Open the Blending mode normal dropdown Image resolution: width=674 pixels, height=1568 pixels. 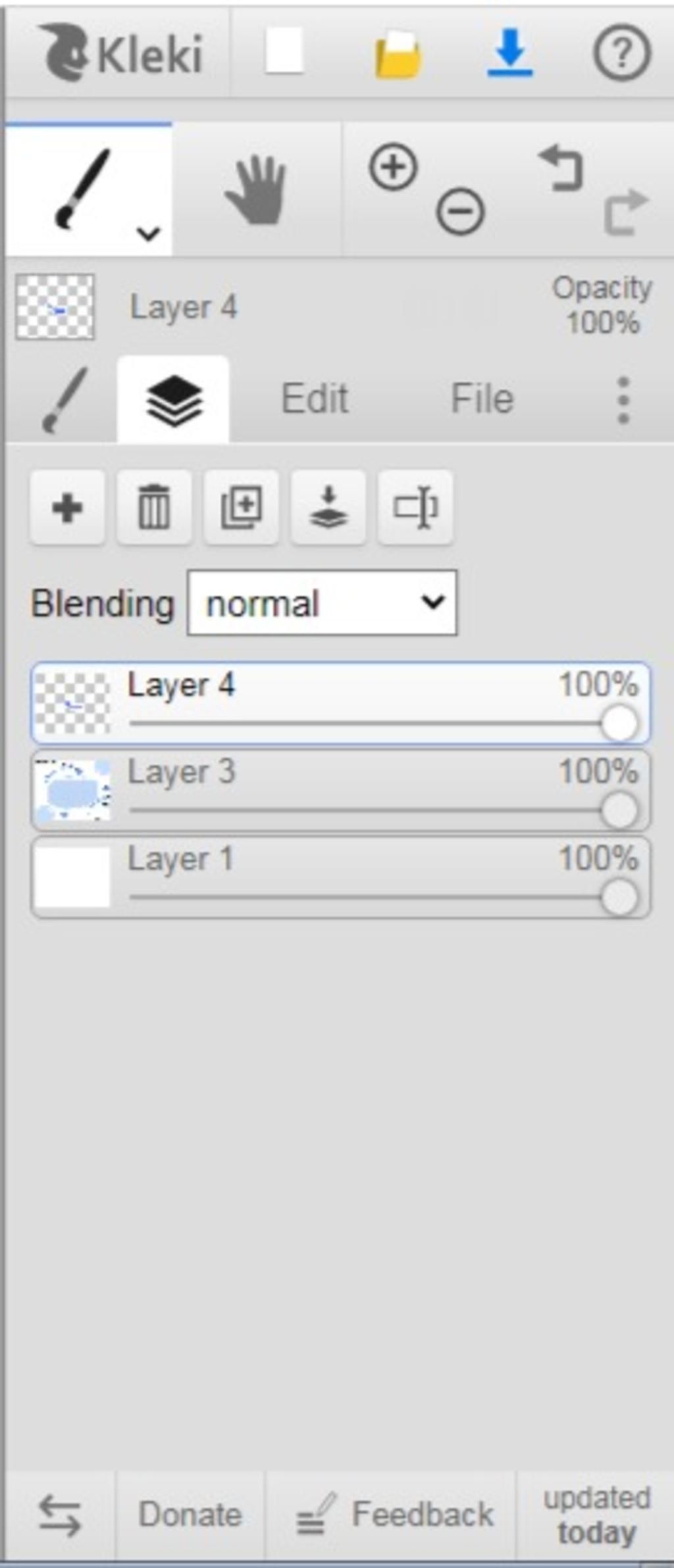point(322,602)
